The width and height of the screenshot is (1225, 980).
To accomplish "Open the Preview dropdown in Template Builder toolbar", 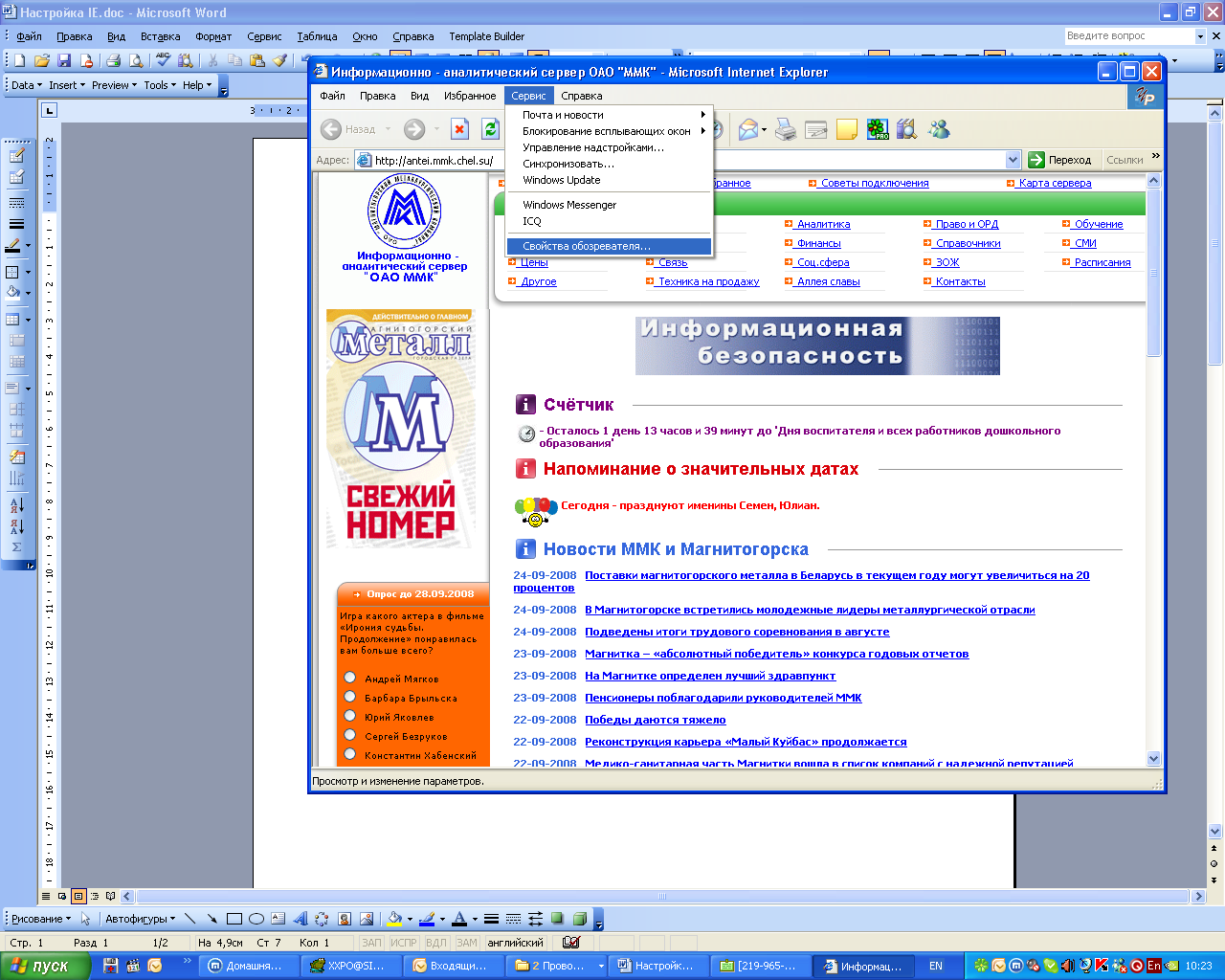I will tap(114, 85).
